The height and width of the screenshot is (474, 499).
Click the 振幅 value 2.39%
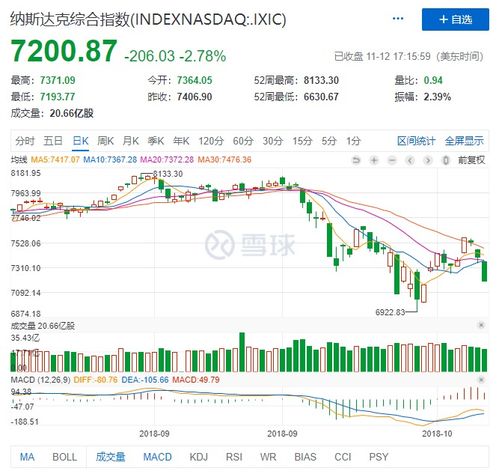pos(437,97)
